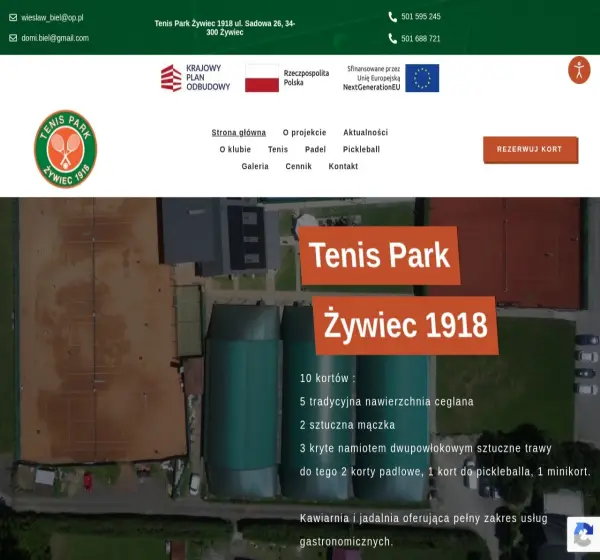This screenshot has height=560, width=600.
Task: Open the accessibility widget icon
Action: tap(579, 70)
